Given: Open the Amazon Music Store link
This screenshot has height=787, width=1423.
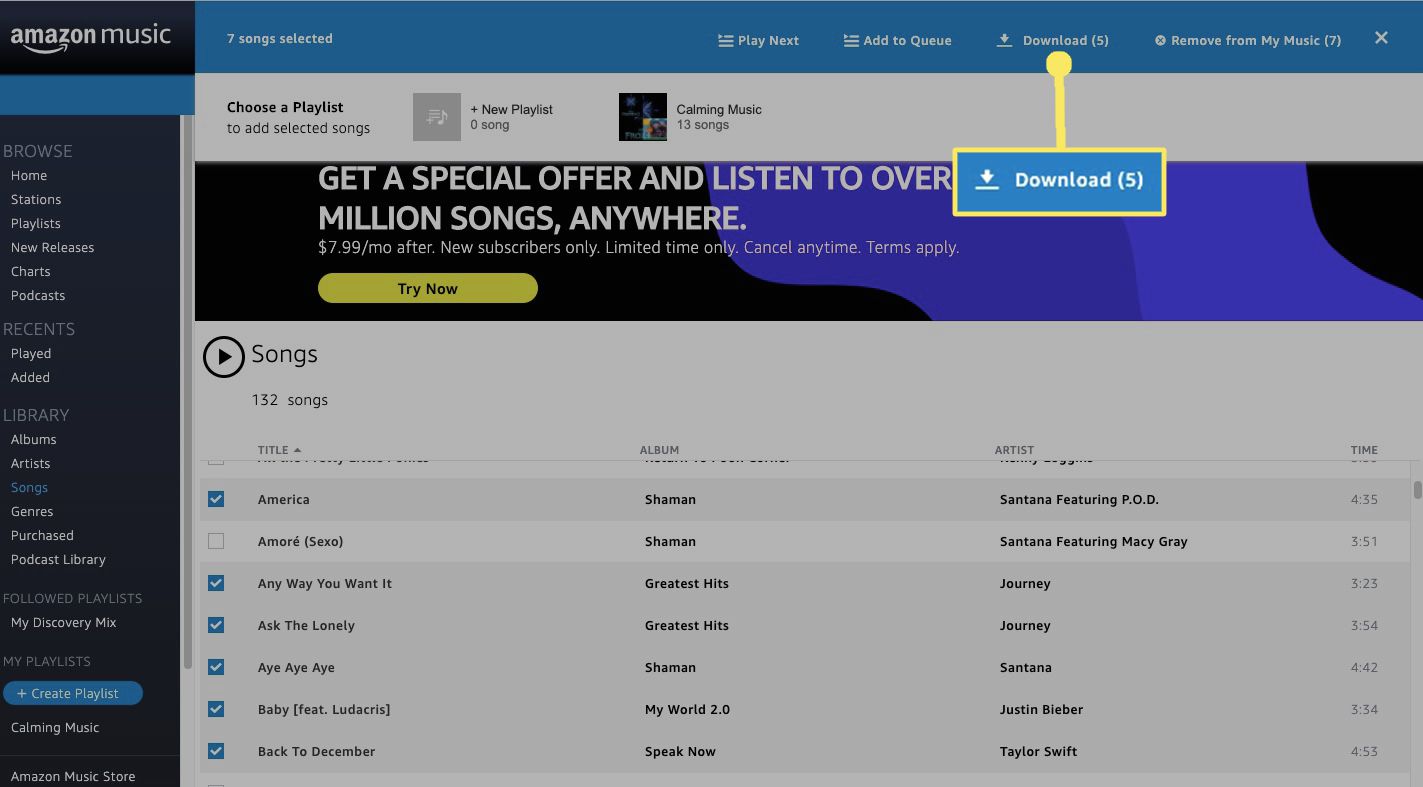Looking at the screenshot, I should tap(73, 777).
